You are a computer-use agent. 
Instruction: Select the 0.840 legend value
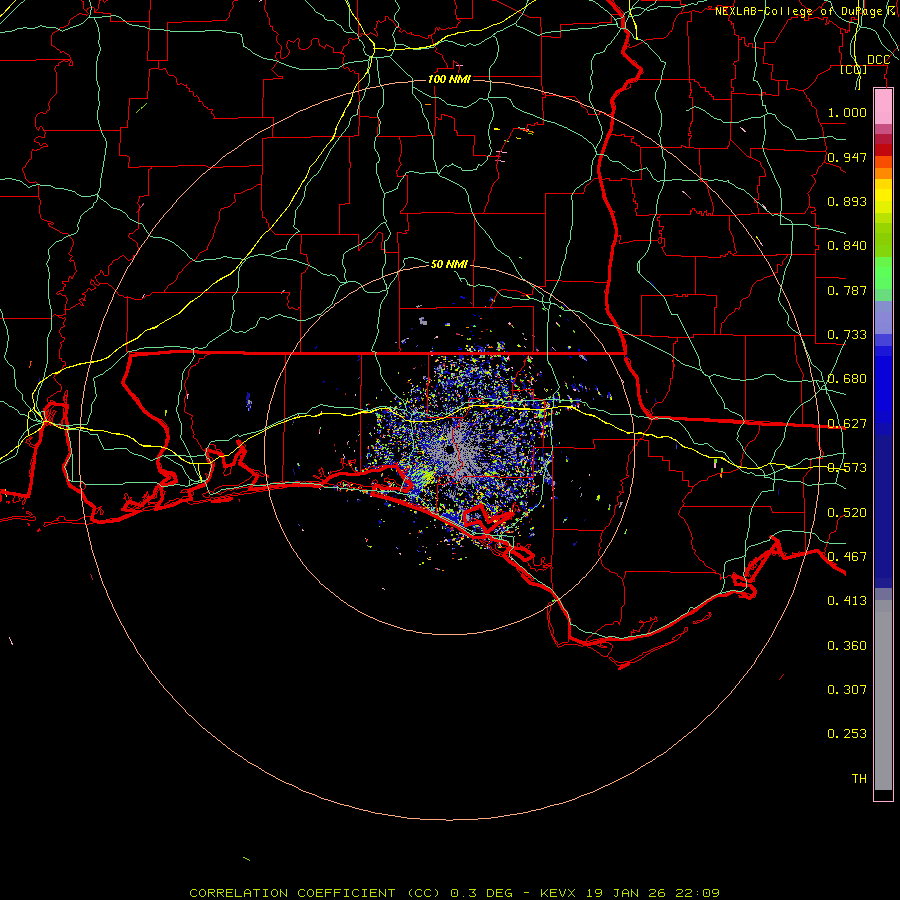pos(847,246)
